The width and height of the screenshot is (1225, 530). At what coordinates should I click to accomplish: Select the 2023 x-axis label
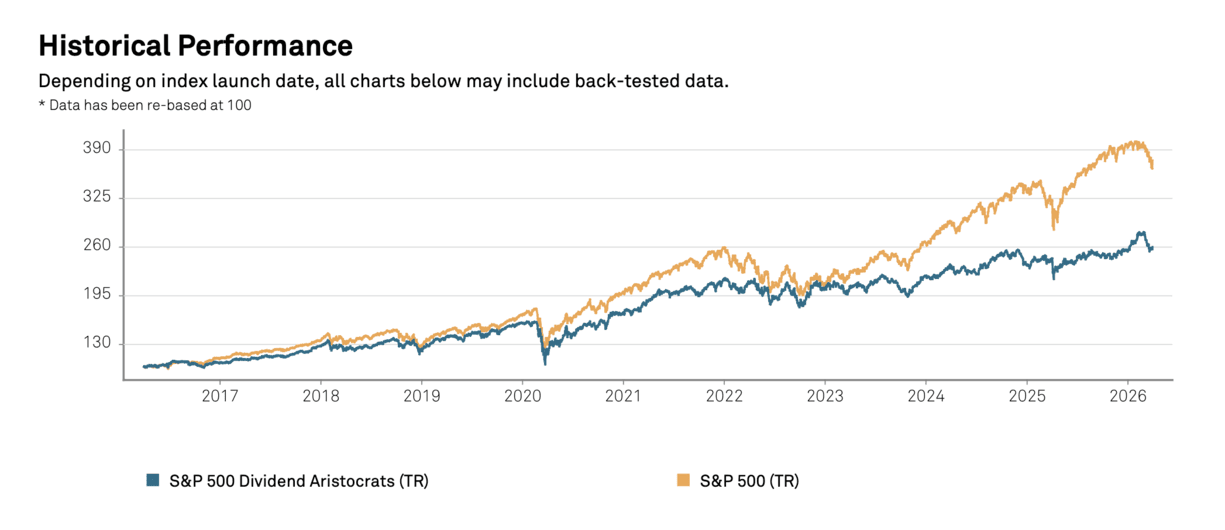tap(824, 396)
